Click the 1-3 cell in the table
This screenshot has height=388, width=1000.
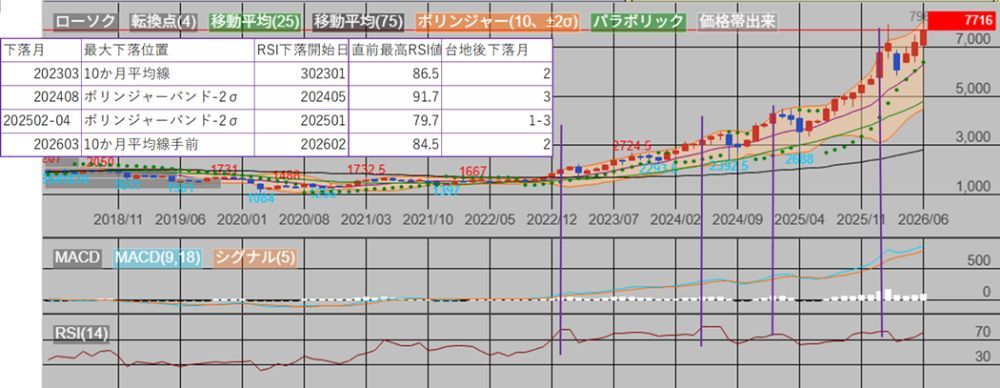tap(497, 121)
